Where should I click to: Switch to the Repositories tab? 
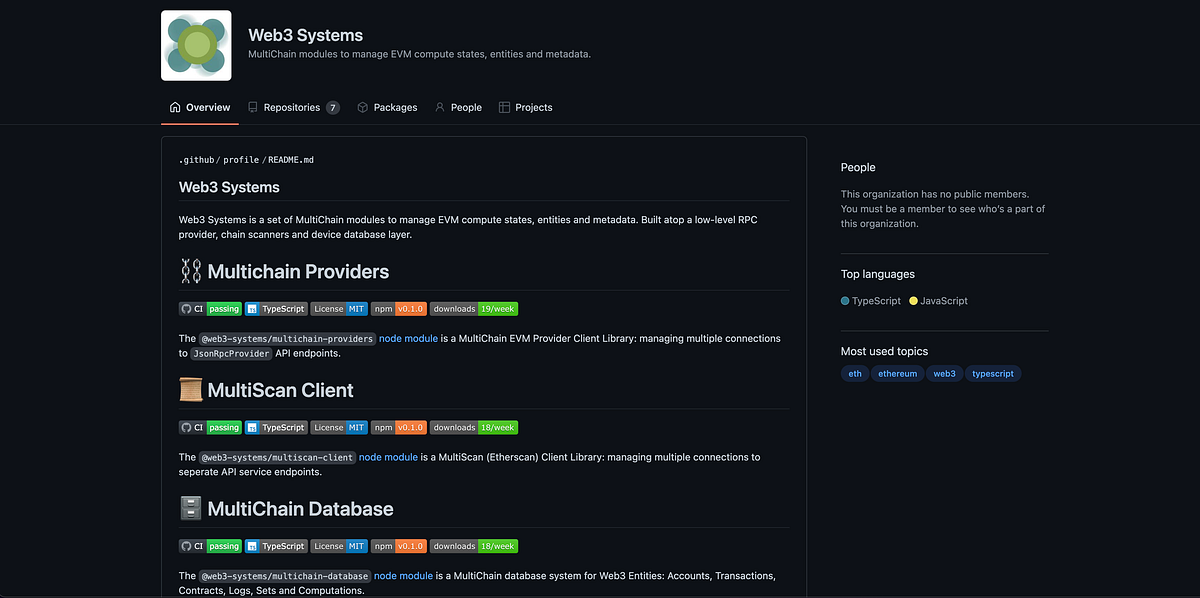(x=292, y=107)
